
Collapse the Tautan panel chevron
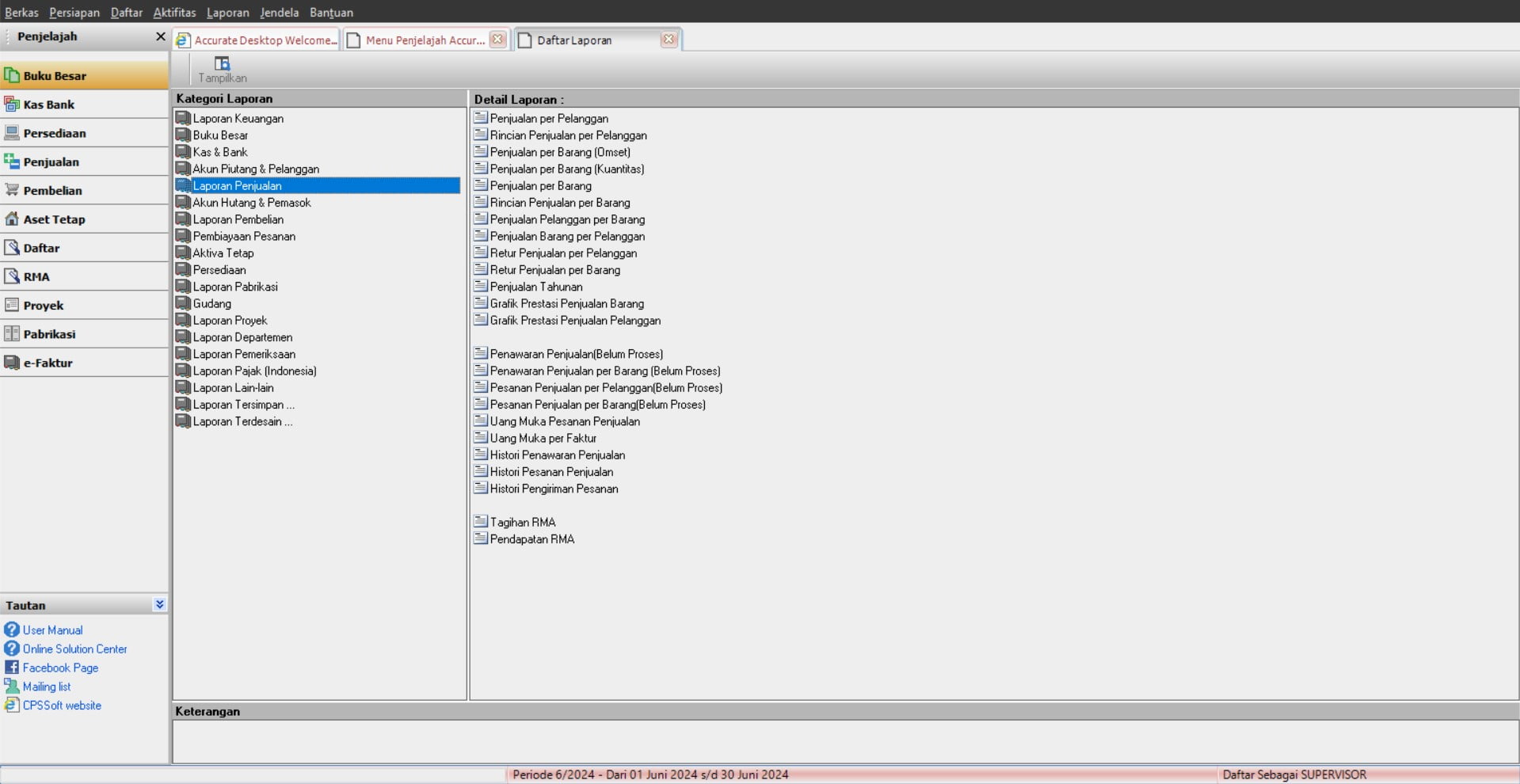pyautogui.click(x=159, y=604)
